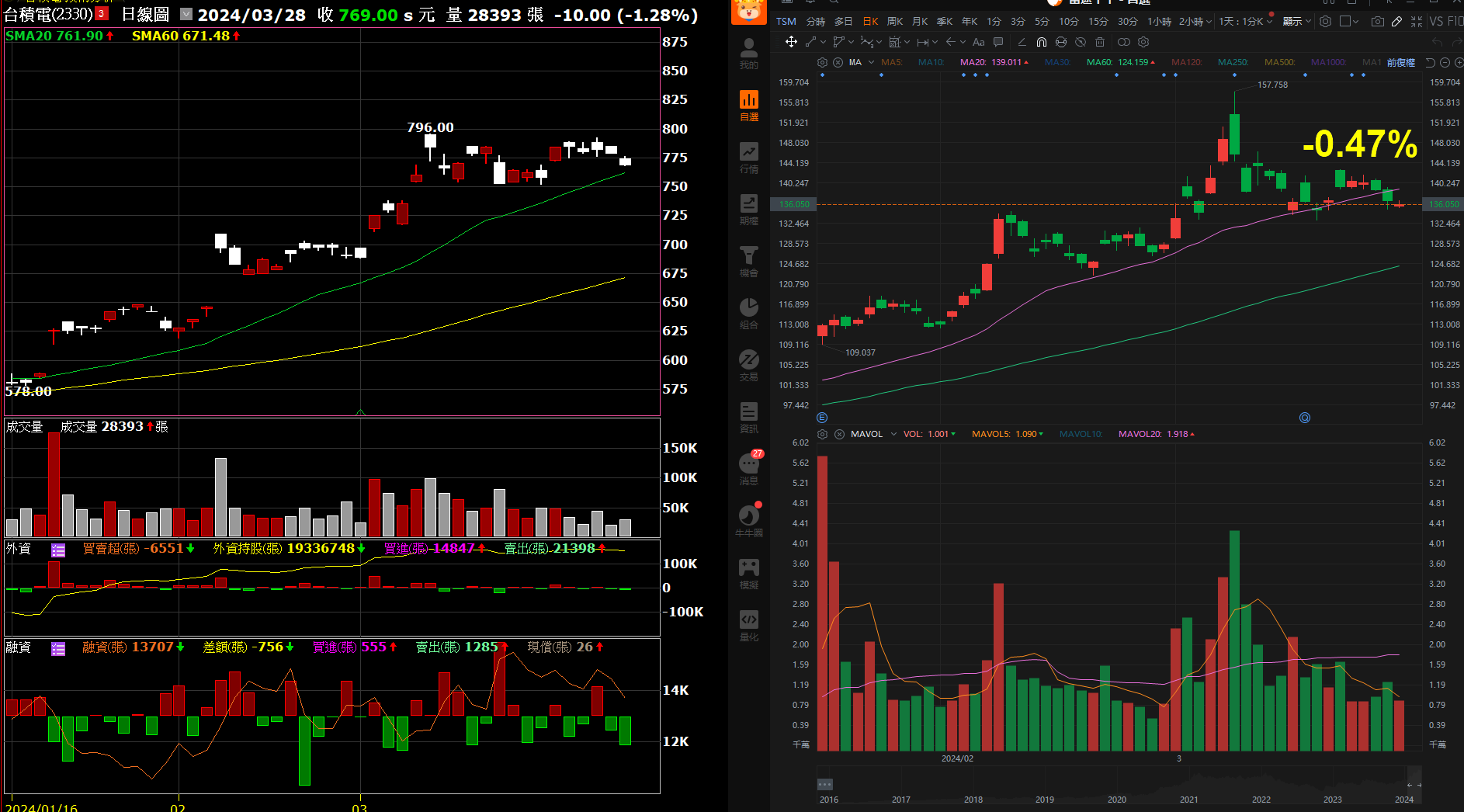Open period dropdown in 台積電 chart header
This screenshot has width=1464, height=812.
coord(186,14)
